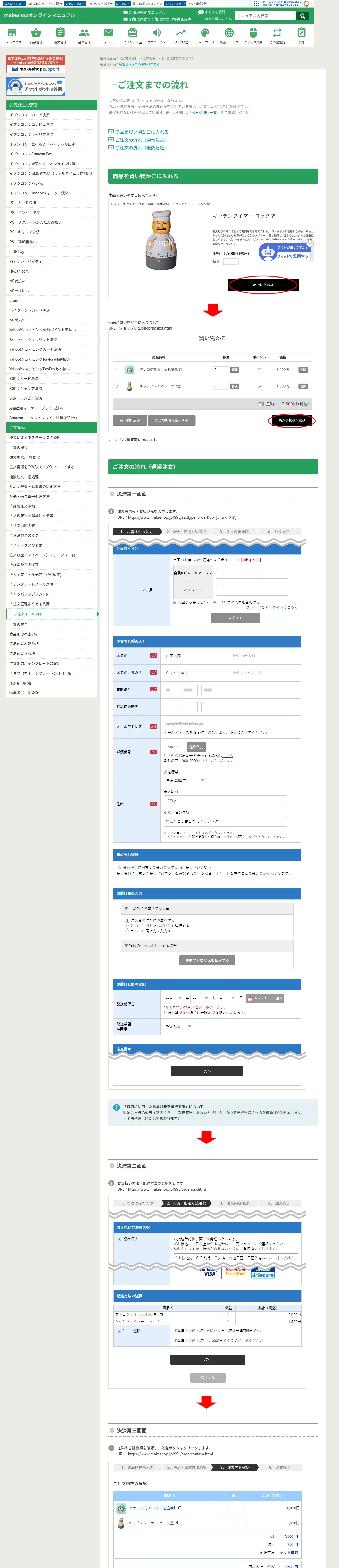Select イプシロン：カード決済 in sidebar
This screenshot has width=339, height=1568.
[x=52, y=114]
